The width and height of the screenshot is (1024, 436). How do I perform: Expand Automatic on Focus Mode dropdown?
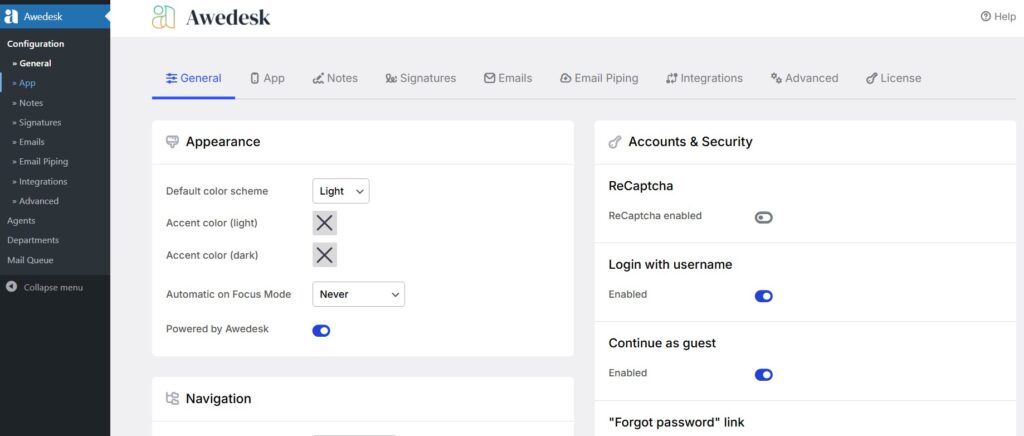[x=359, y=294]
